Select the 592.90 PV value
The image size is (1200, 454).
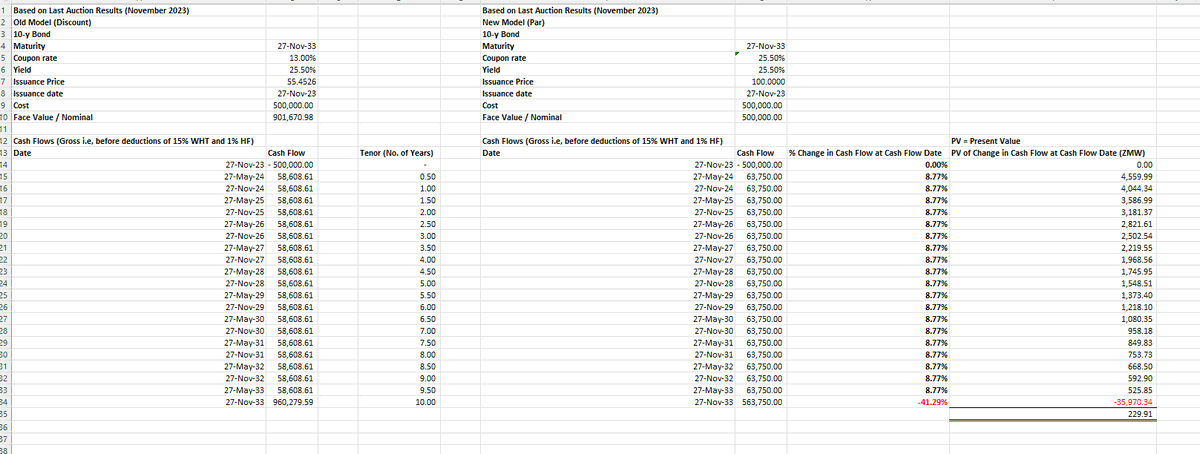pyautogui.click(x=1140, y=378)
